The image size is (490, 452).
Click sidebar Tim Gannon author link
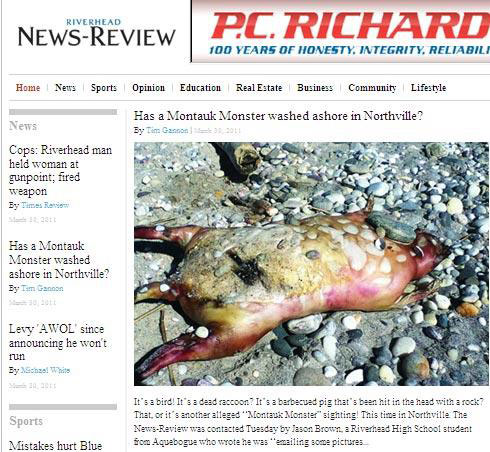(42, 288)
